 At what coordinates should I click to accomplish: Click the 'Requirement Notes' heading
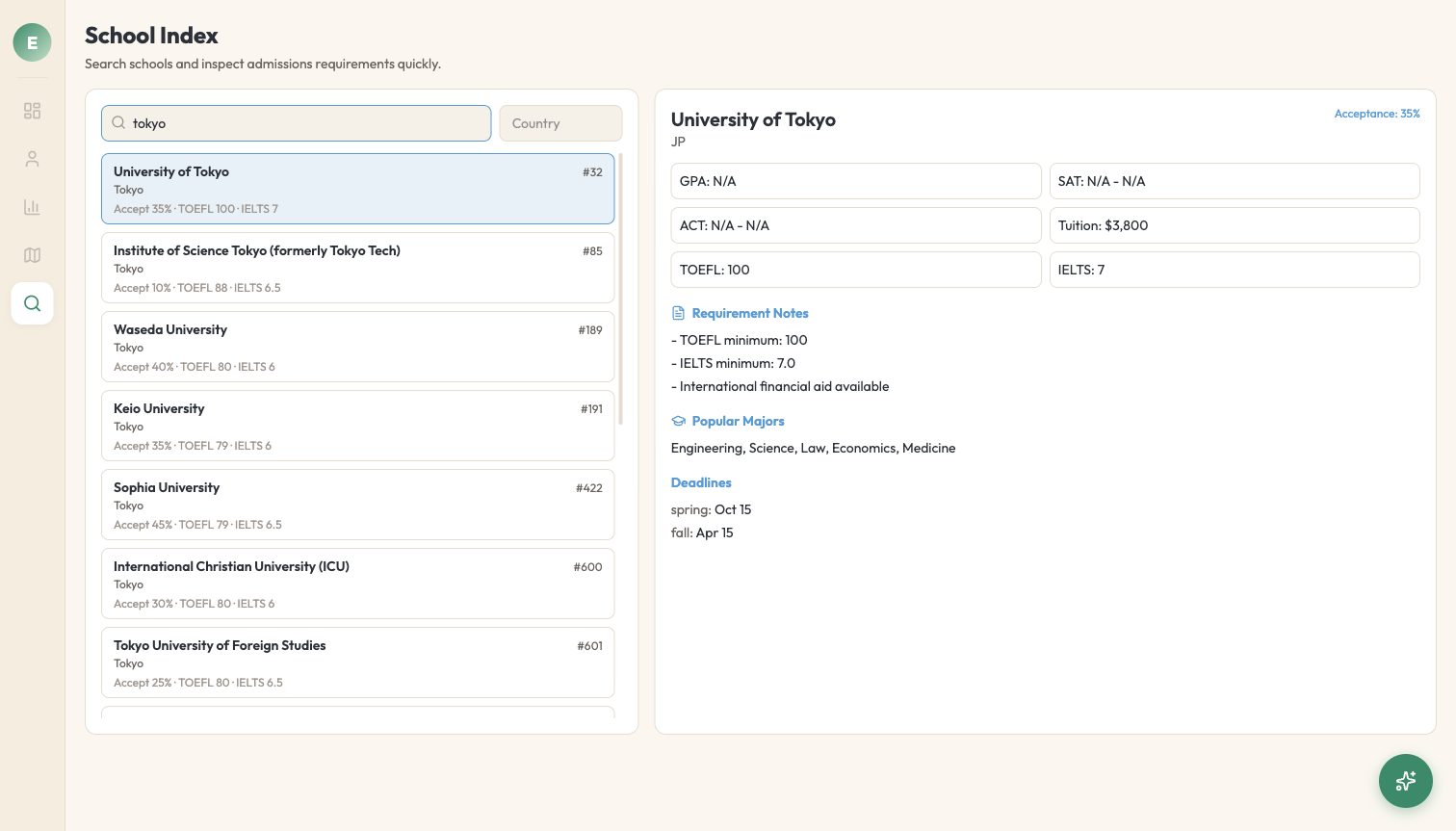[x=750, y=313]
